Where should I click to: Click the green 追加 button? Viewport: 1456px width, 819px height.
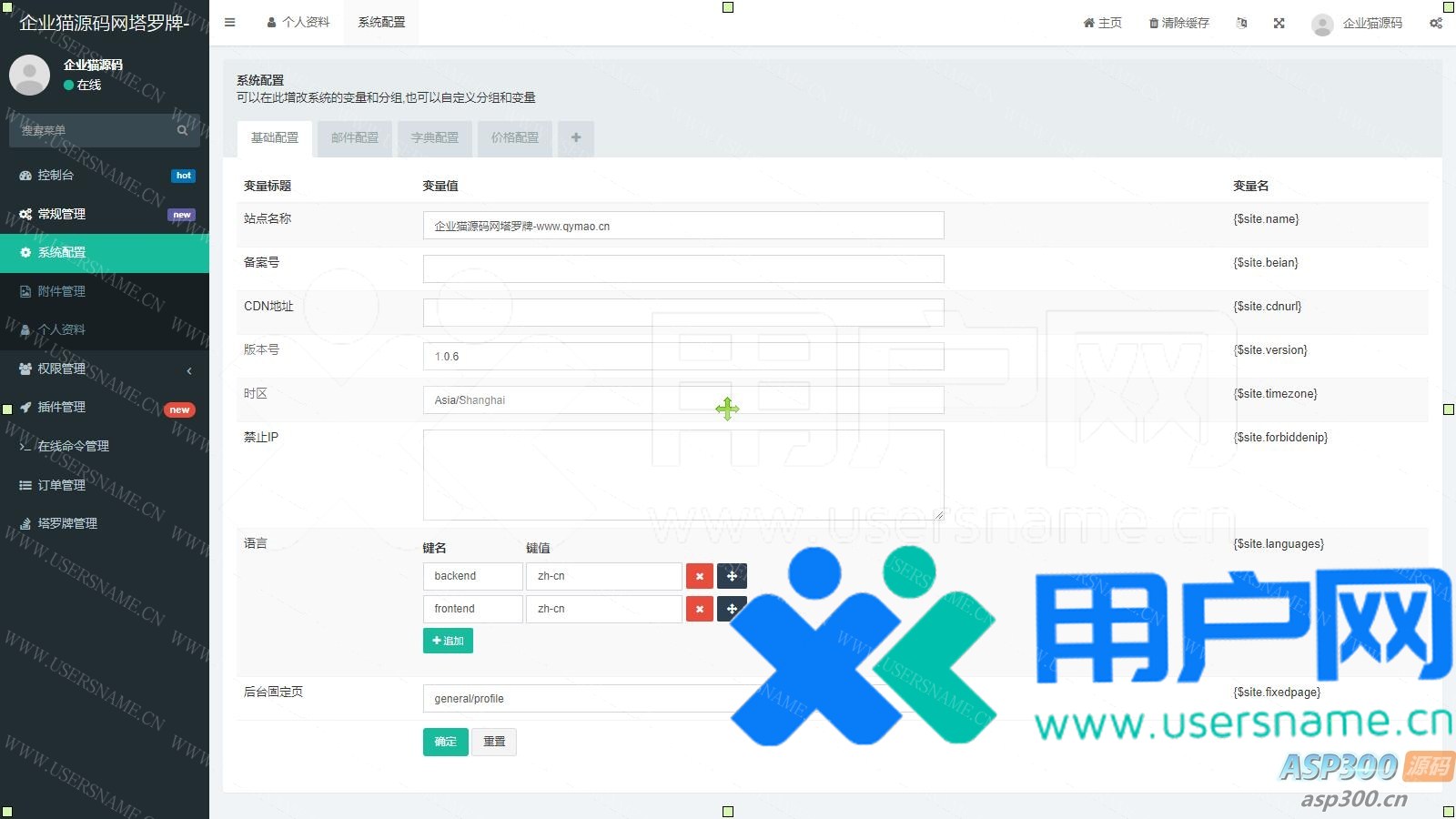tap(448, 641)
